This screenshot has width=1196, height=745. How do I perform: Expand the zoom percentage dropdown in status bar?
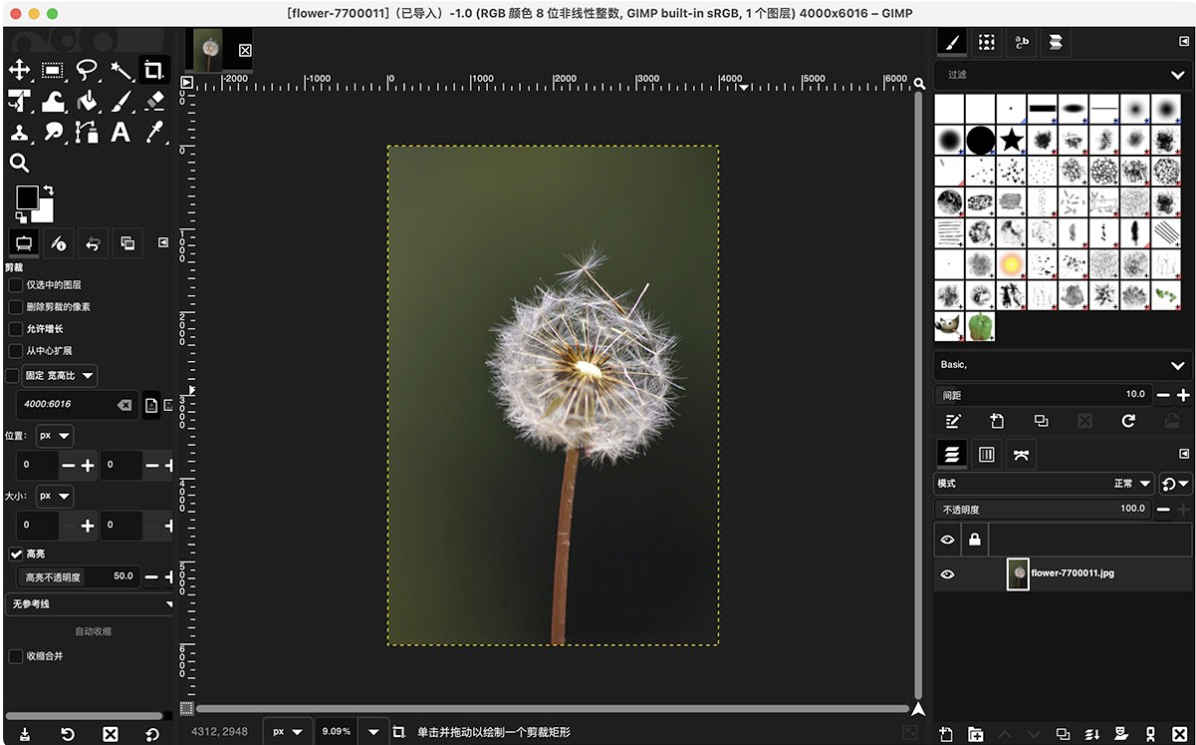click(x=373, y=732)
